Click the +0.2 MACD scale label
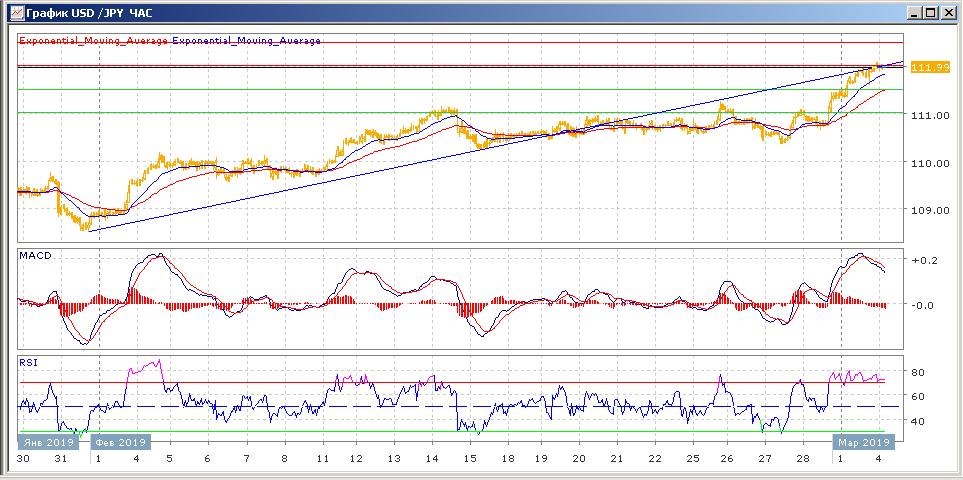The image size is (963, 480). (x=923, y=259)
